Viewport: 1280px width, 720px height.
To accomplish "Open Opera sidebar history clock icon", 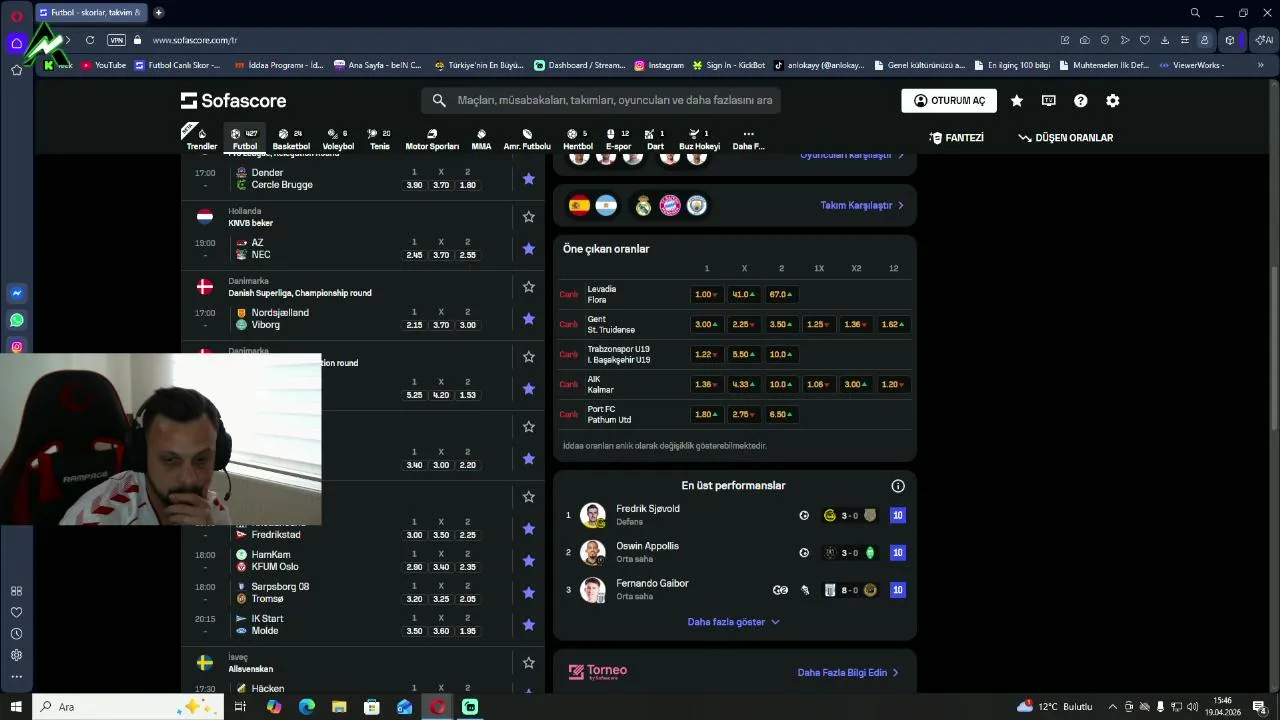I will coord(17,634).
